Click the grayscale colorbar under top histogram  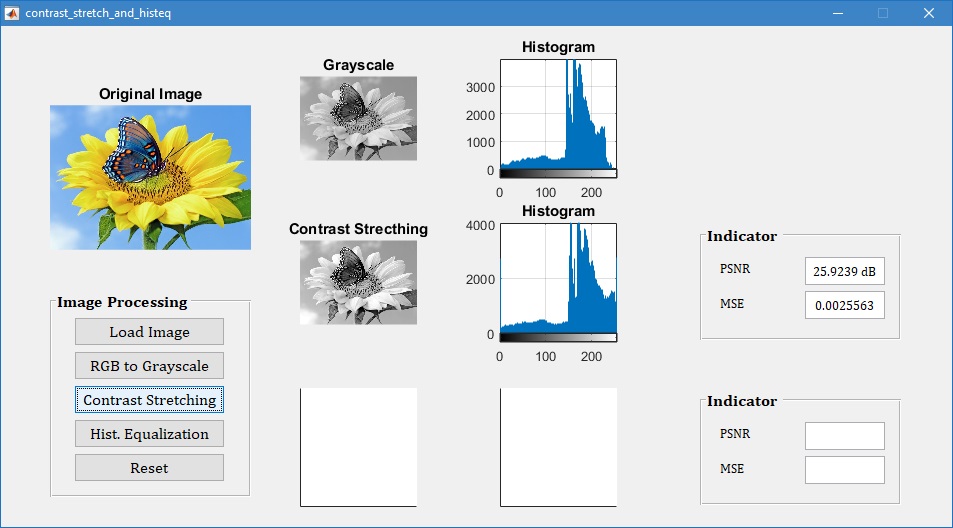(558, 174)
